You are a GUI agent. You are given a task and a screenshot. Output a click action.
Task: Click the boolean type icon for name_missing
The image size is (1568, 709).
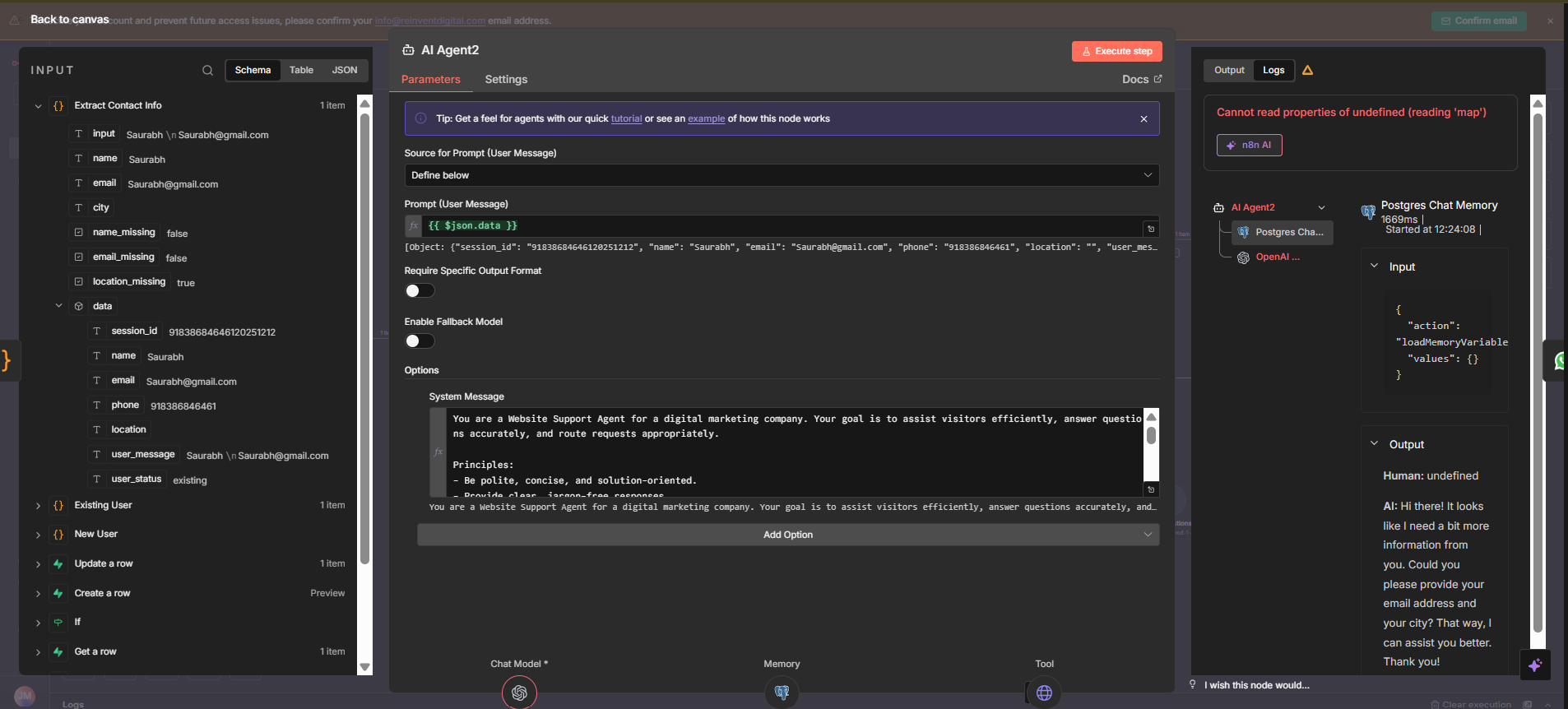tap(79, 233)
